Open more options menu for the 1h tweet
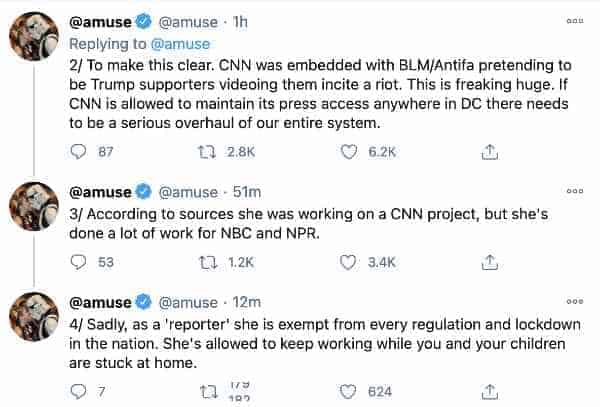This screenshot has width=600, height=407. coord(575,21)
